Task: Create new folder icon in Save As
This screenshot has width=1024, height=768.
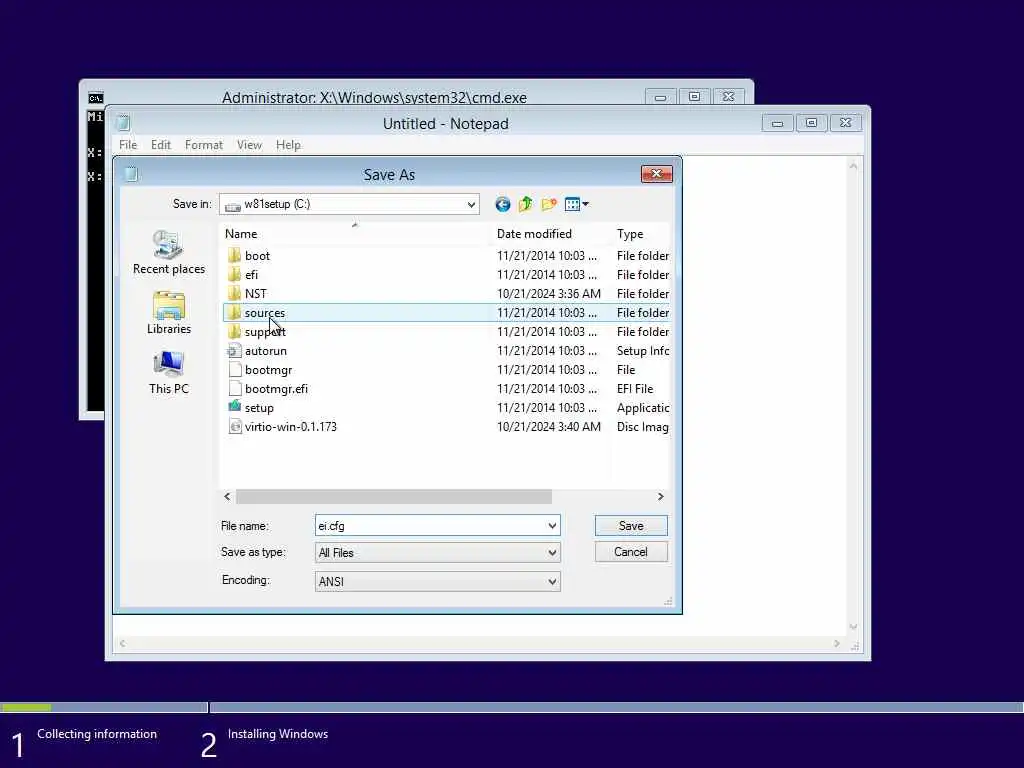Action: pyautogui.click(x=549, y=204)
